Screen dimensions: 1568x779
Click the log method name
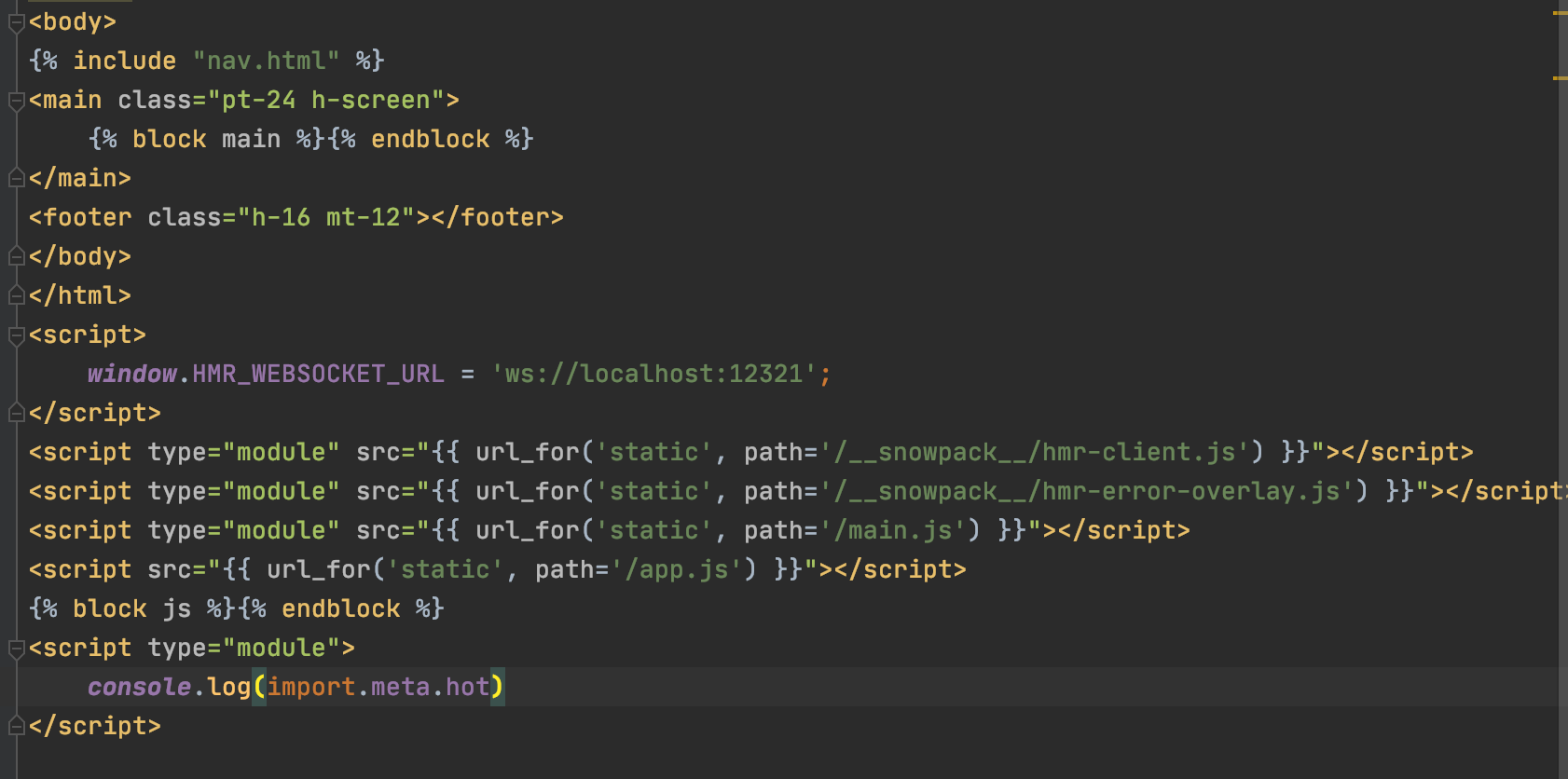coord(229,687)
